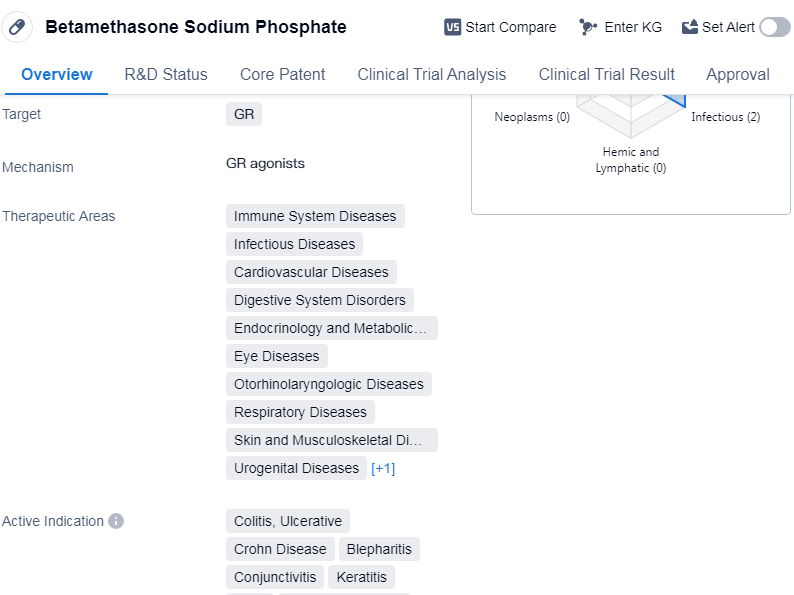
Task: Toggle the Set Alert switch
Action: [774, 27]
